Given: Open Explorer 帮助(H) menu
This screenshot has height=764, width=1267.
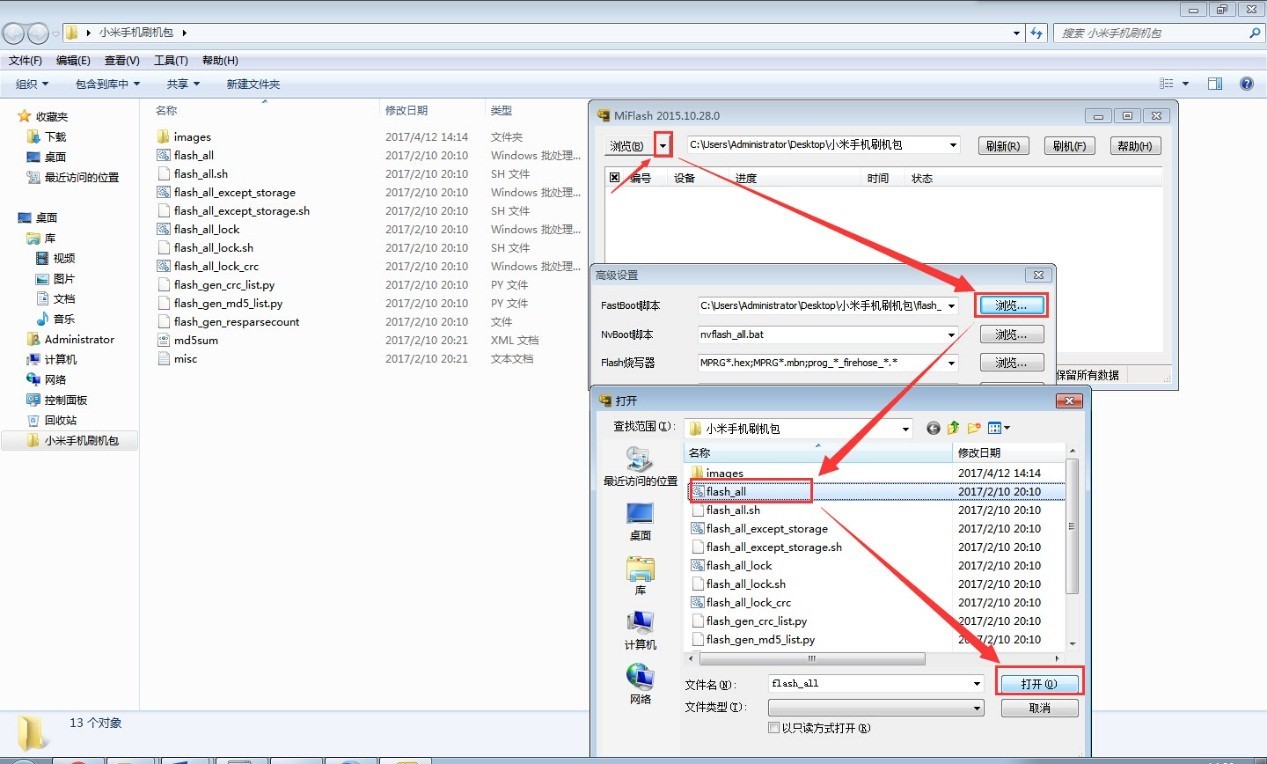Looking at the screenshot, I should (220, 60).
